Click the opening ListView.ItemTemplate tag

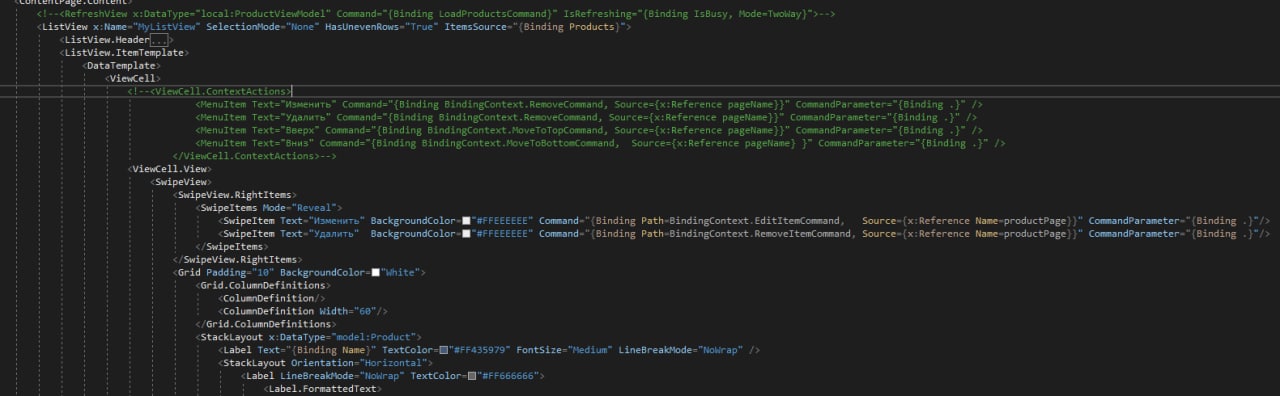point(125,52)
